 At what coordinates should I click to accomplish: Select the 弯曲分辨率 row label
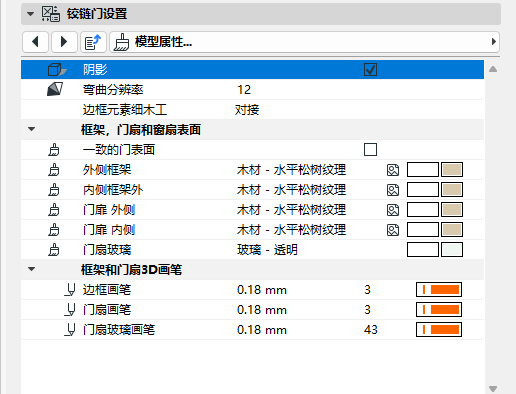(x=113, y=90)
